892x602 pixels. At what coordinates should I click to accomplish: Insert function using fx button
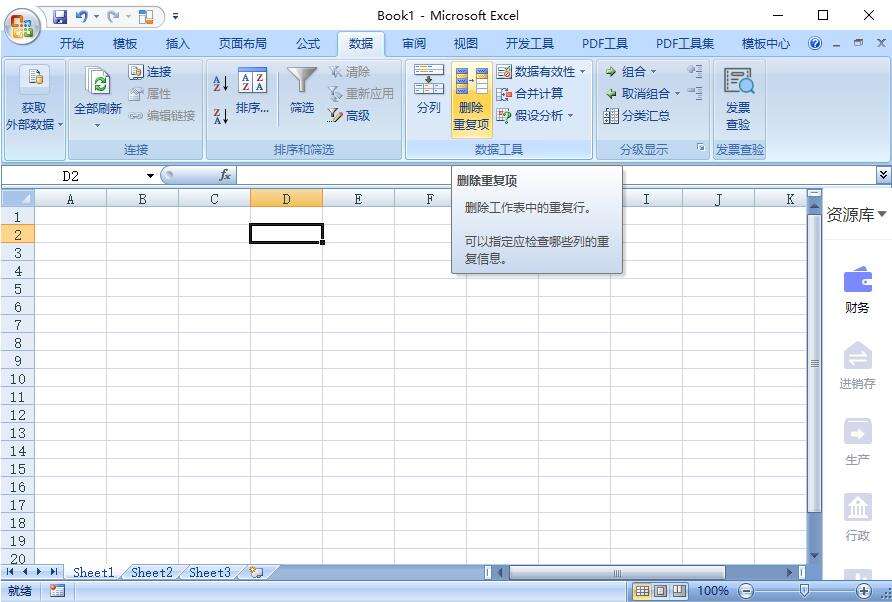tap(225, 175)
